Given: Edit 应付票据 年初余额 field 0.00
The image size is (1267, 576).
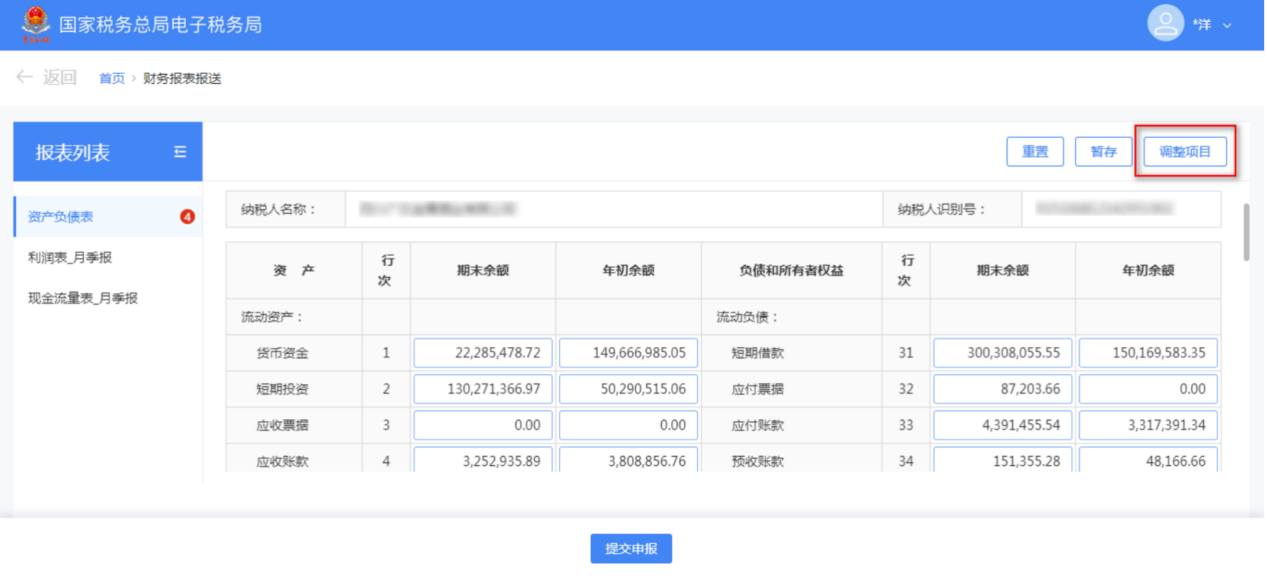Looking at the screenshot, I should click(1148, 389).
